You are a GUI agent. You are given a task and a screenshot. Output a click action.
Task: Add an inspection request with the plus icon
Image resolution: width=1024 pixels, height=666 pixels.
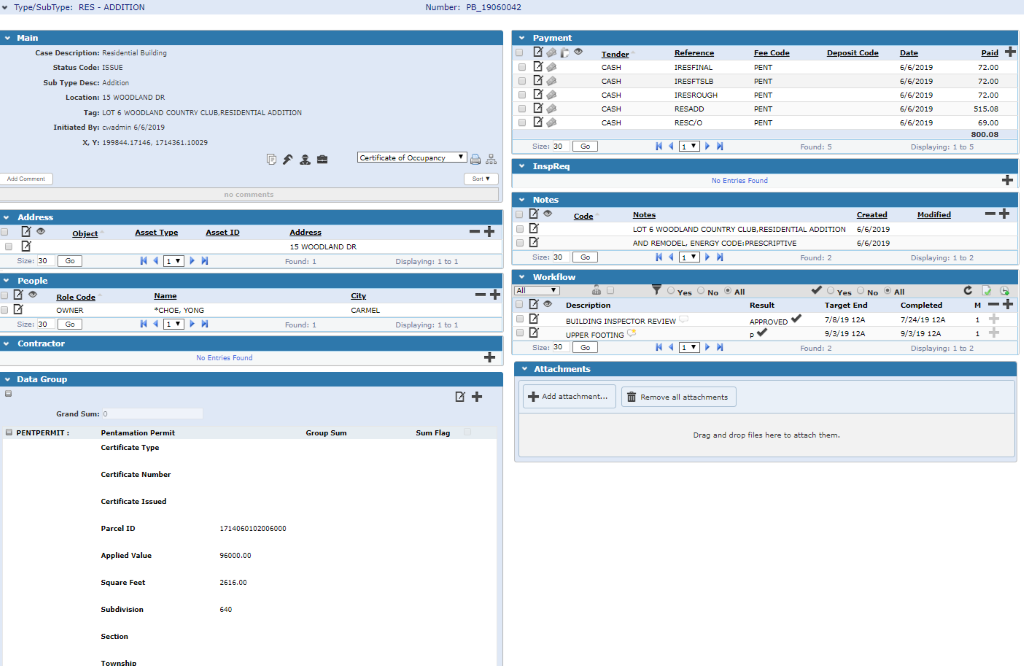click(1007, 180)
